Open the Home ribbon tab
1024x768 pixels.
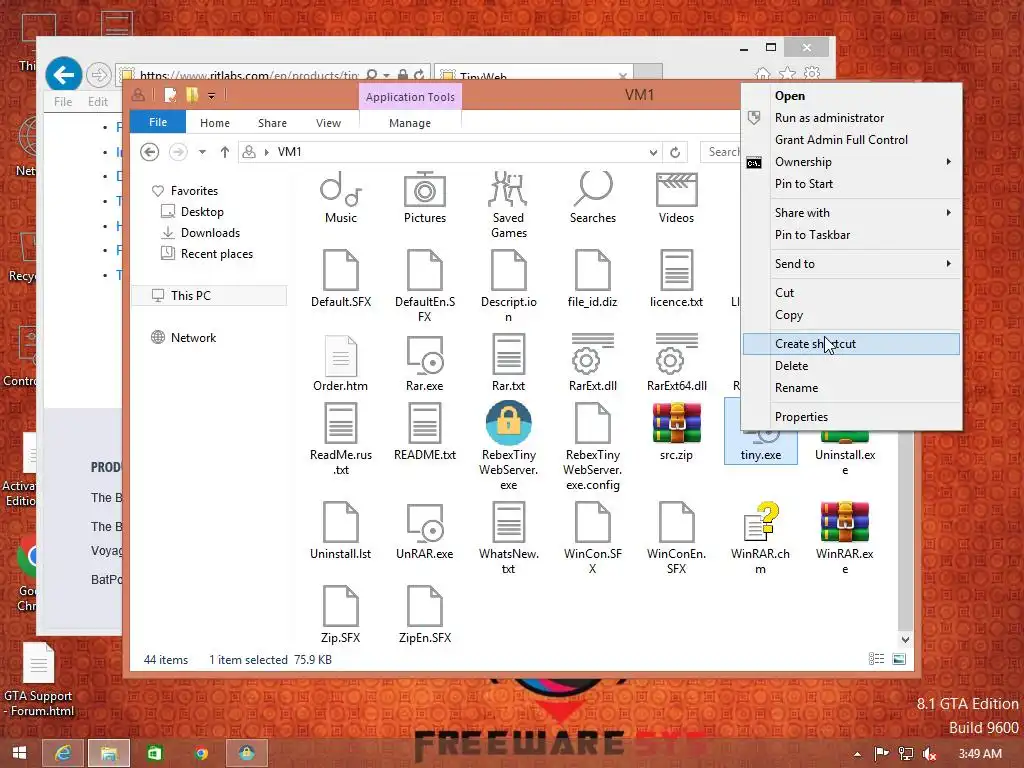215,123
